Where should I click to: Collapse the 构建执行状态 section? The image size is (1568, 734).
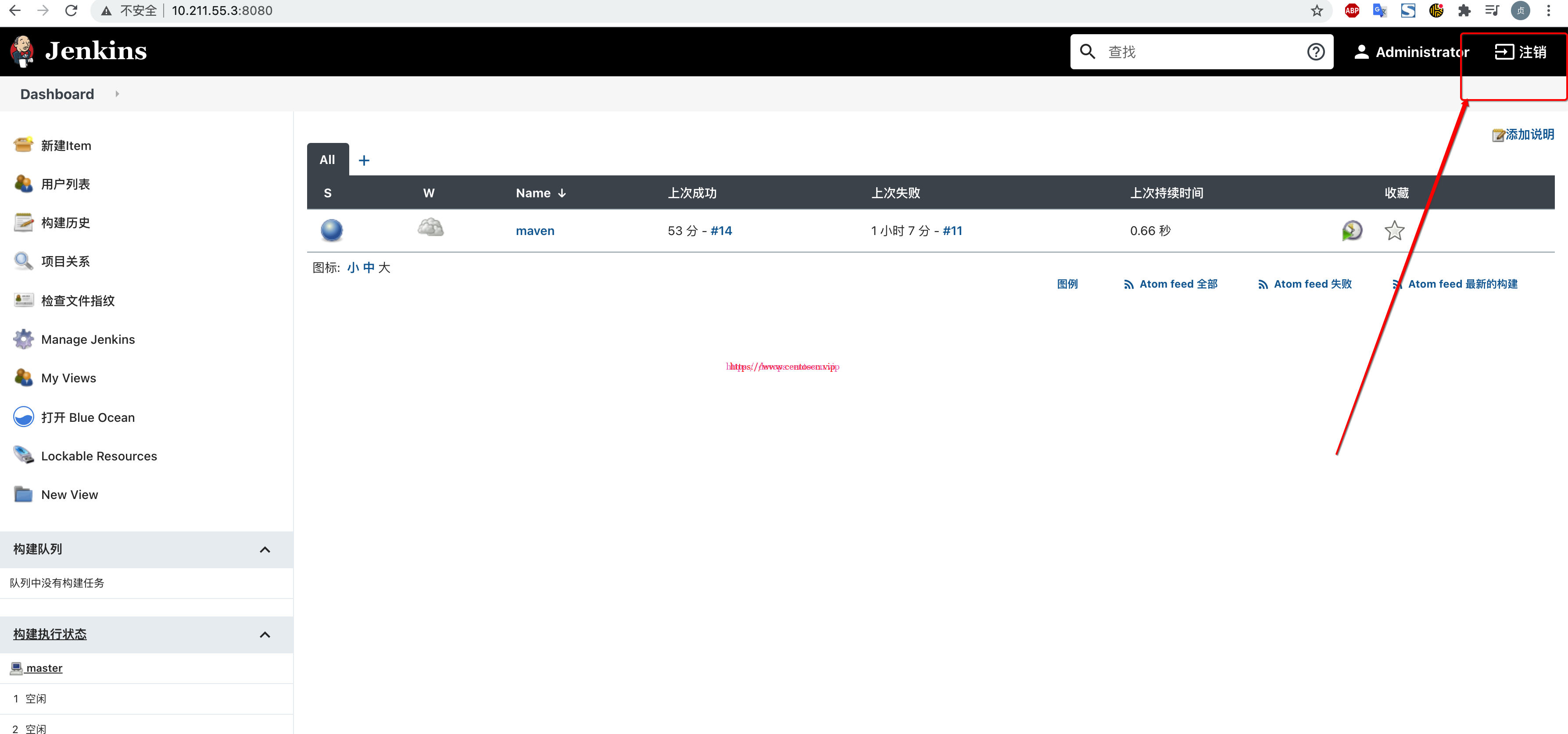click(x=265, y=634)
